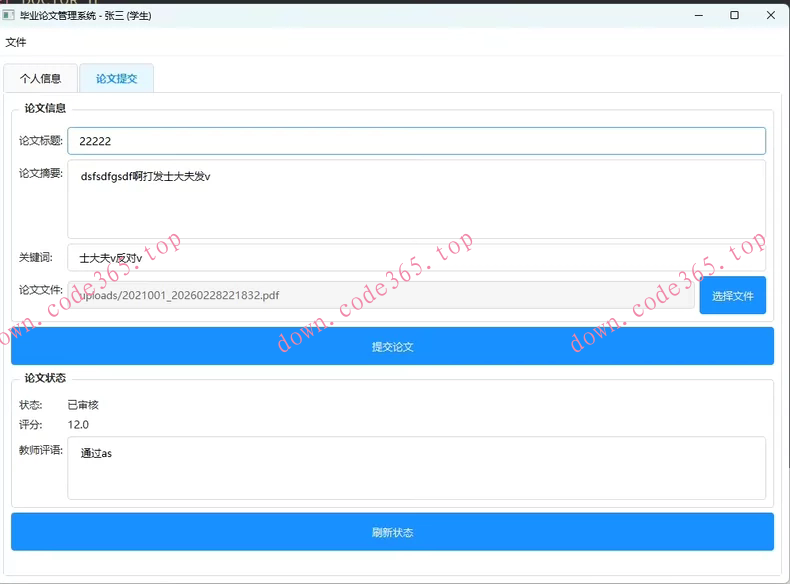Submit with the 提交论文 button
Image resolution: width=790 pixels, height=584 pixels.
pos(392,346)
